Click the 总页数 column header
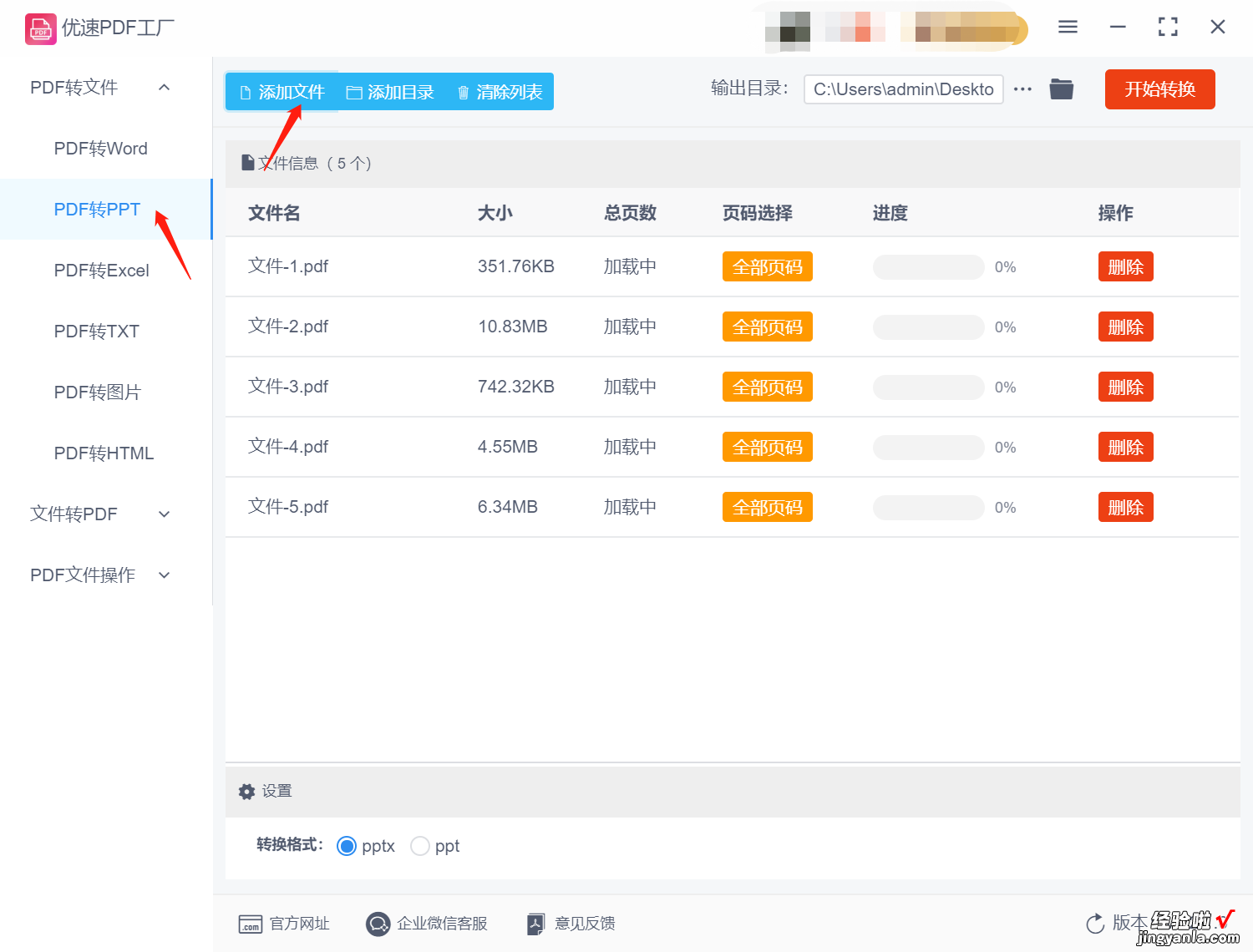 click(x=630, y=213)
